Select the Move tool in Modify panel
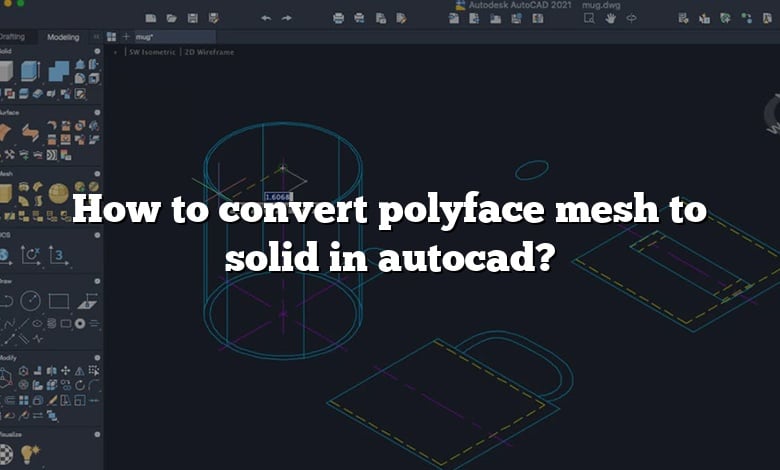Image resolution: width=780 pixels, height=470 pixels. 65,371
